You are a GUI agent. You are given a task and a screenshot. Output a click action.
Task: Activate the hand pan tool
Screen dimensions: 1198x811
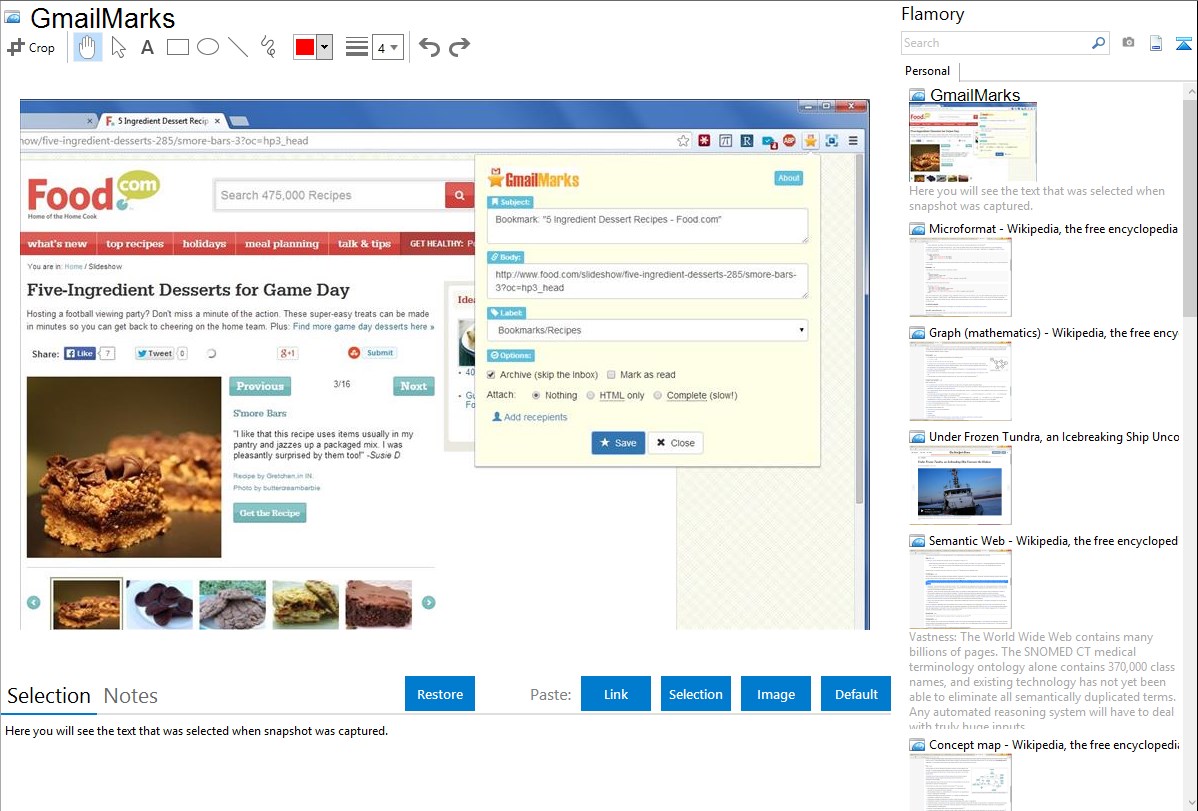point(88,47)
